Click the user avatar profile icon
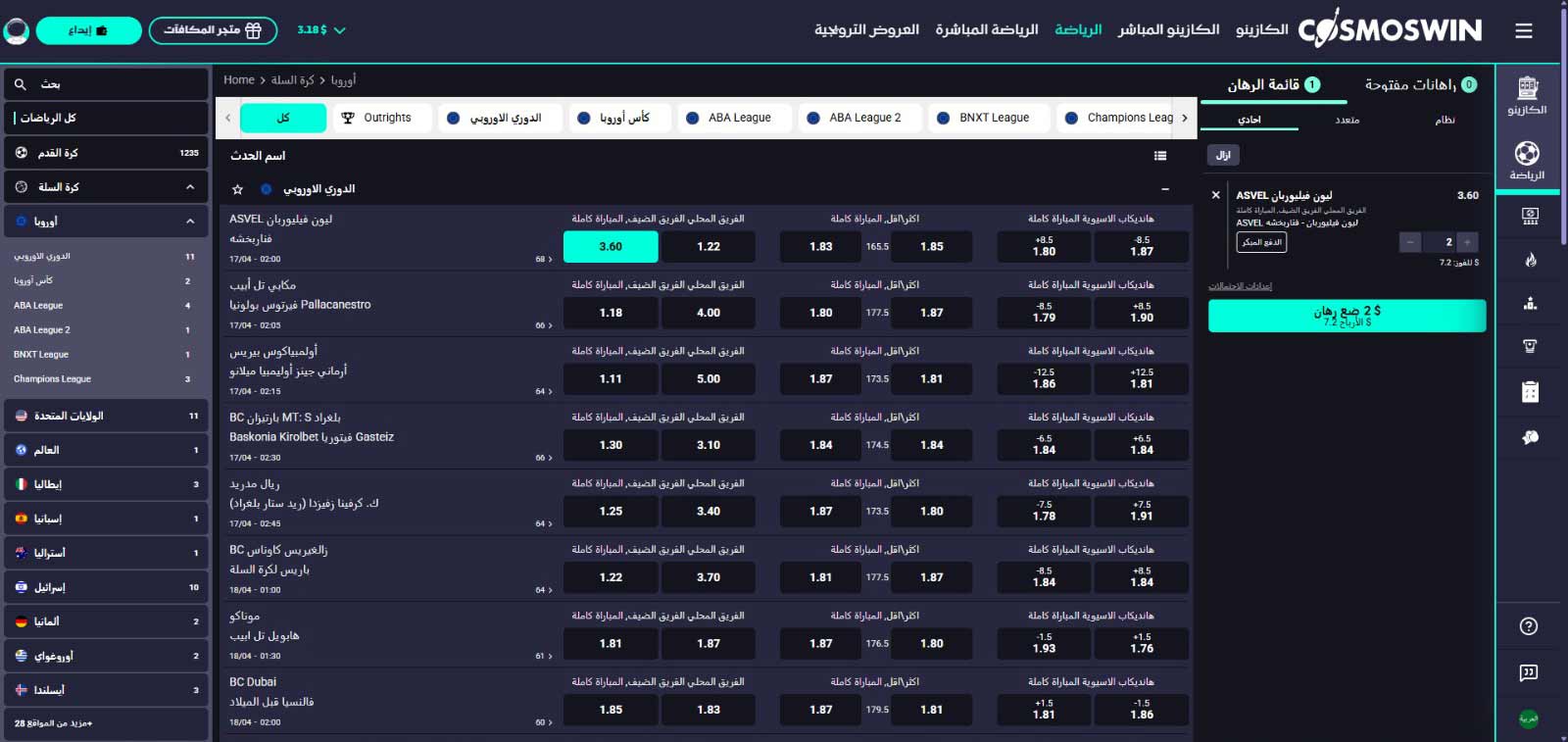1568x742 pixels. [x=16, y=30]
